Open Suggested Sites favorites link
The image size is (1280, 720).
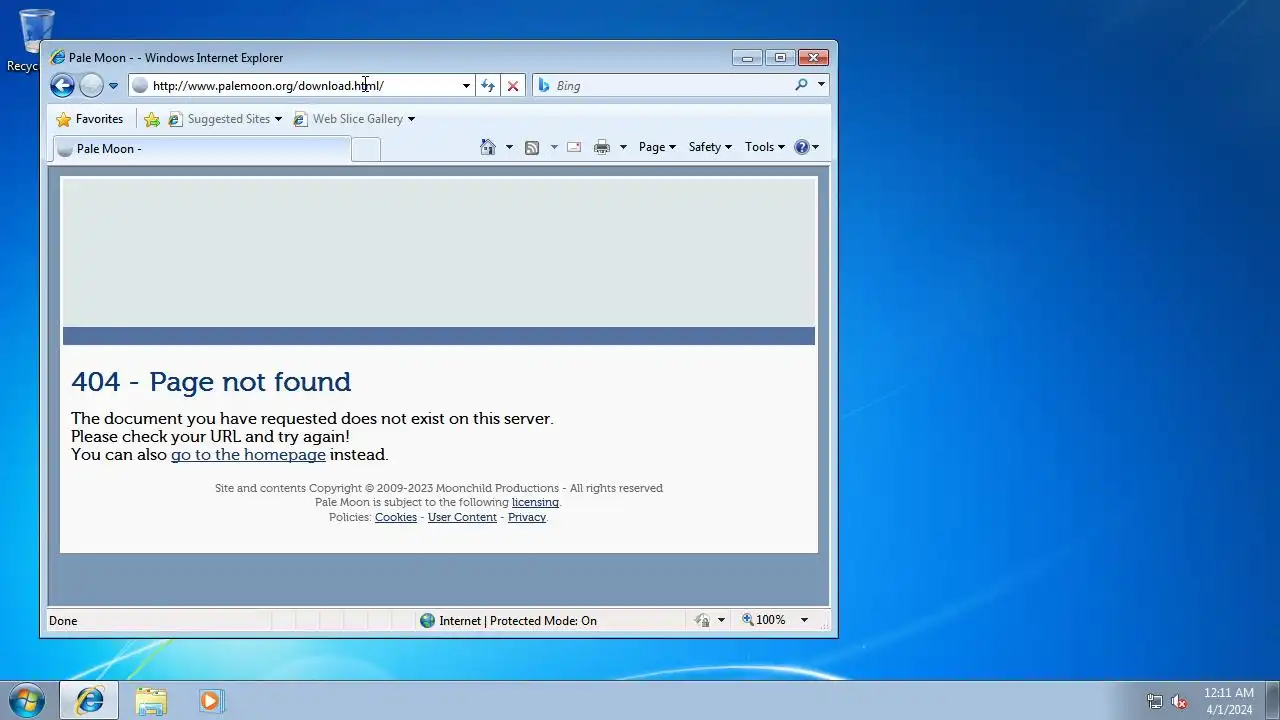tap(225, 119)
